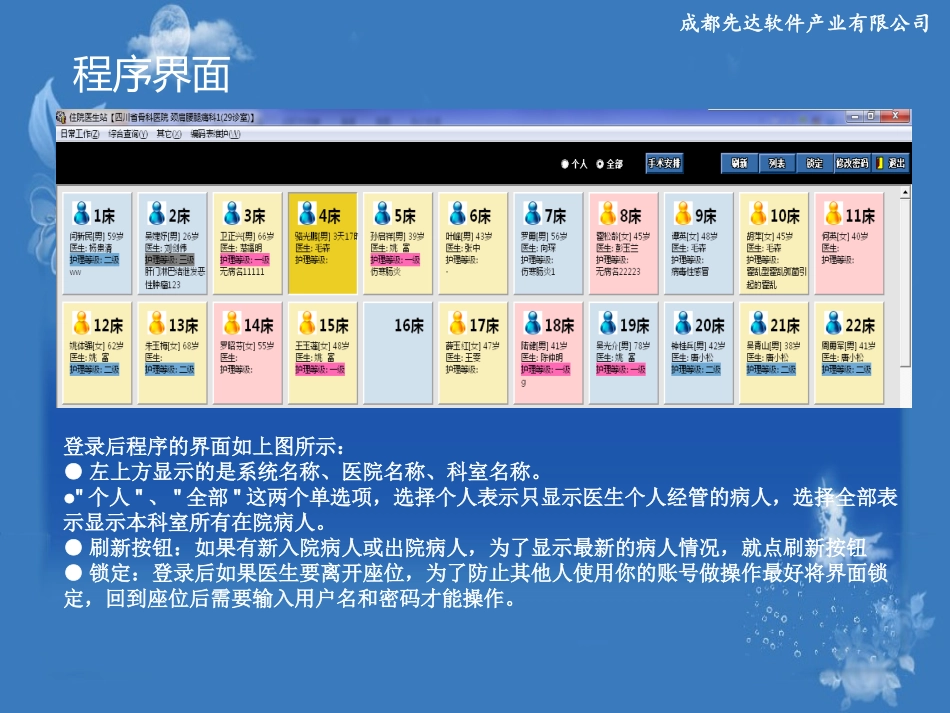950x713 pixels.
Task: Click pink 护理等级: 一级 on 5床
Action: point(395,260)
